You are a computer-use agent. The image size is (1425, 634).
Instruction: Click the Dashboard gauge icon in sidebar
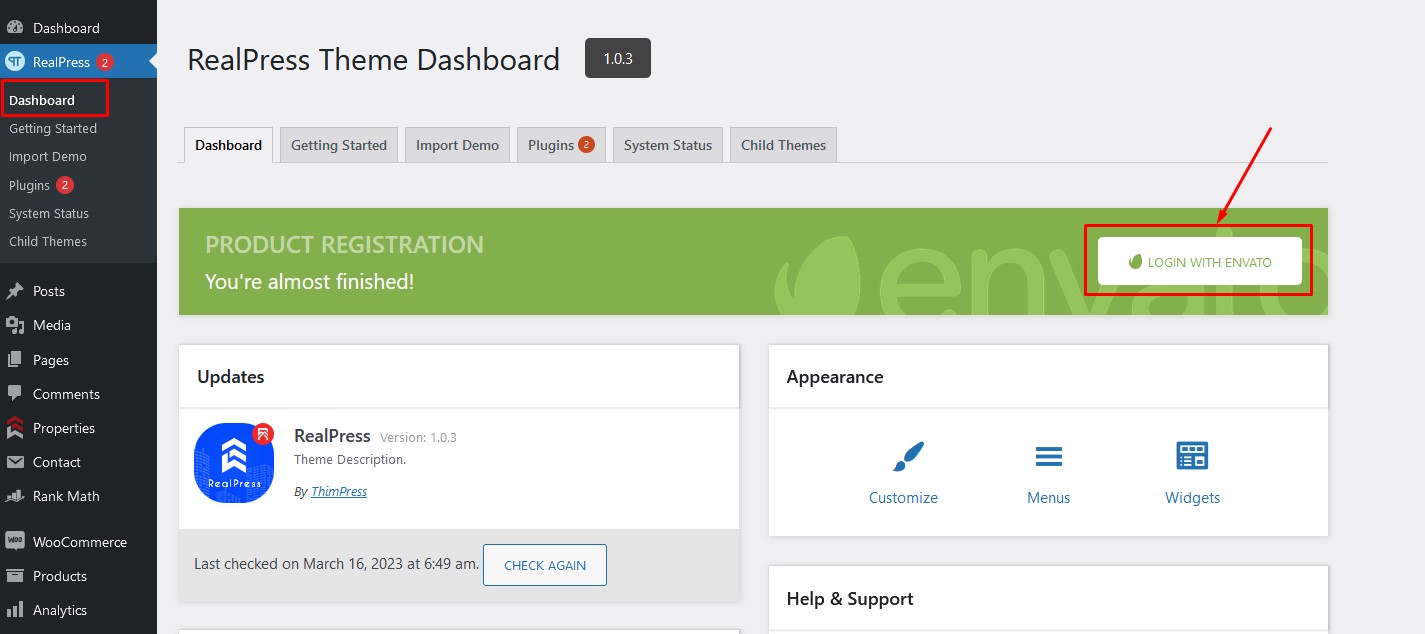click(15, 28)
